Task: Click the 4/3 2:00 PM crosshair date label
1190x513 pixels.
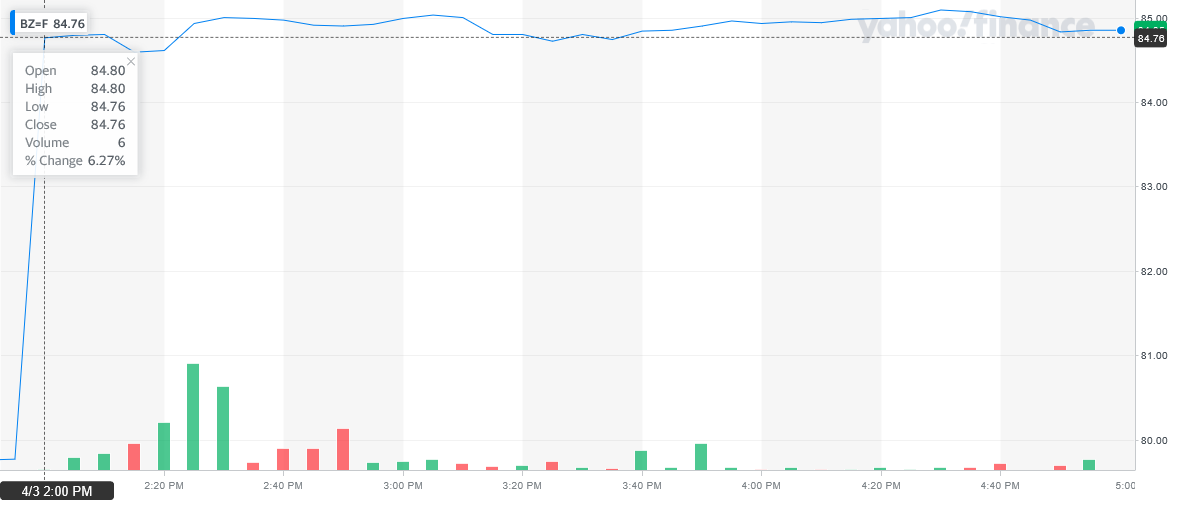Action: pos(57,491)
